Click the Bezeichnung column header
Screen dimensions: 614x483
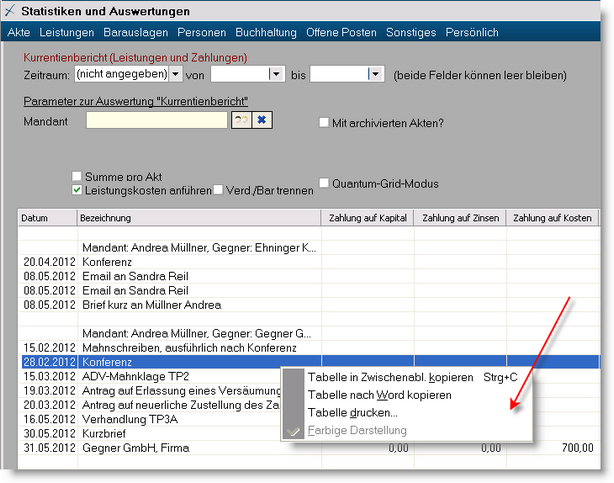(199, 218)
